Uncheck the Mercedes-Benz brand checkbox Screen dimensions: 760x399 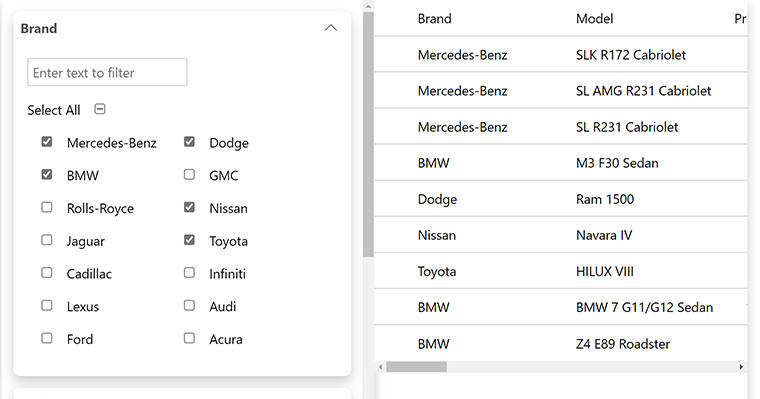tap(47, 142)
